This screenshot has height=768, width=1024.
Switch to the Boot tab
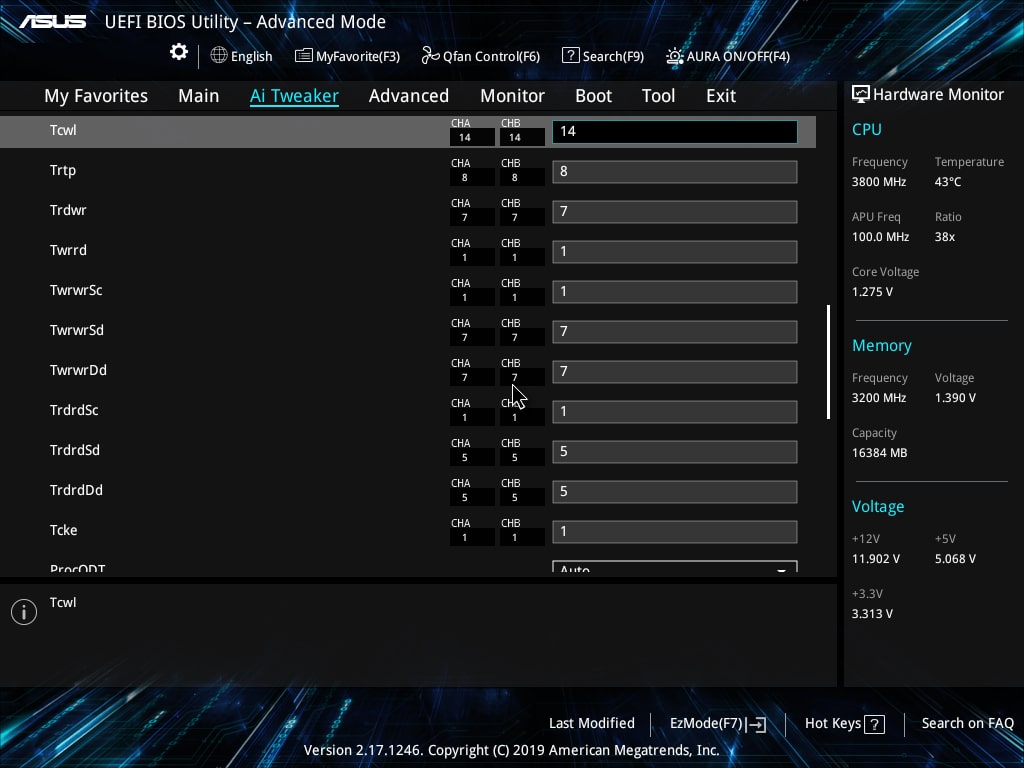pos(594,96)
